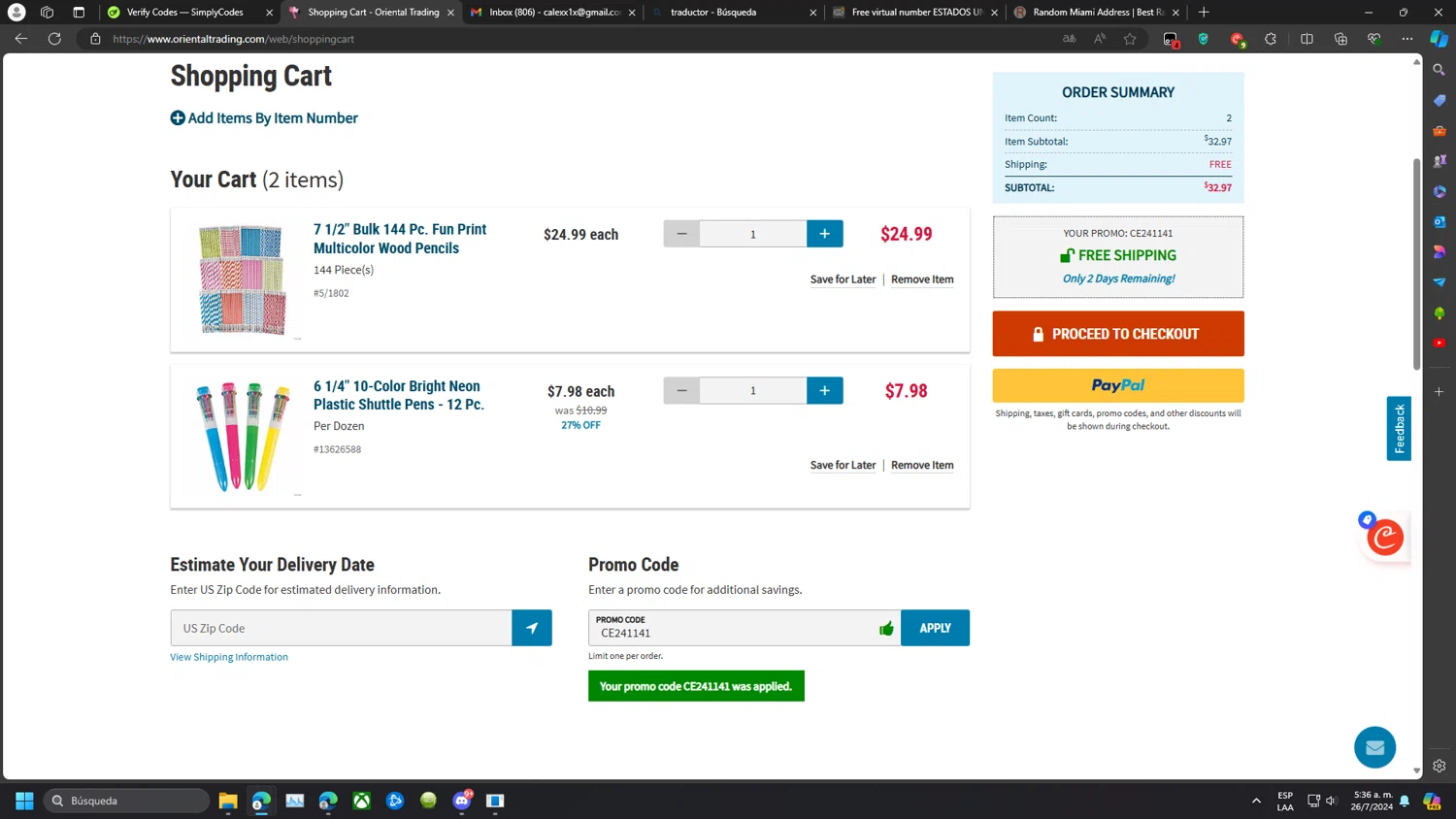The image size is (1456, 819).
Task: Click 'Your promo code CE241141 was applied' message
Action: tap(696, 686)
